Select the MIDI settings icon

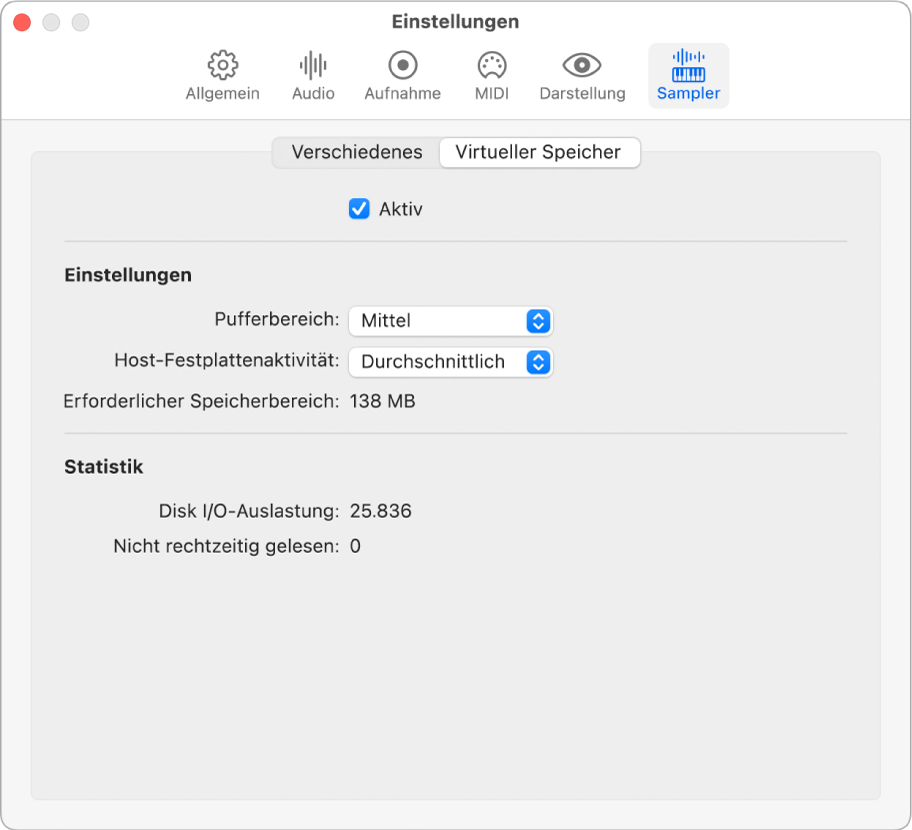pos(491,75)
